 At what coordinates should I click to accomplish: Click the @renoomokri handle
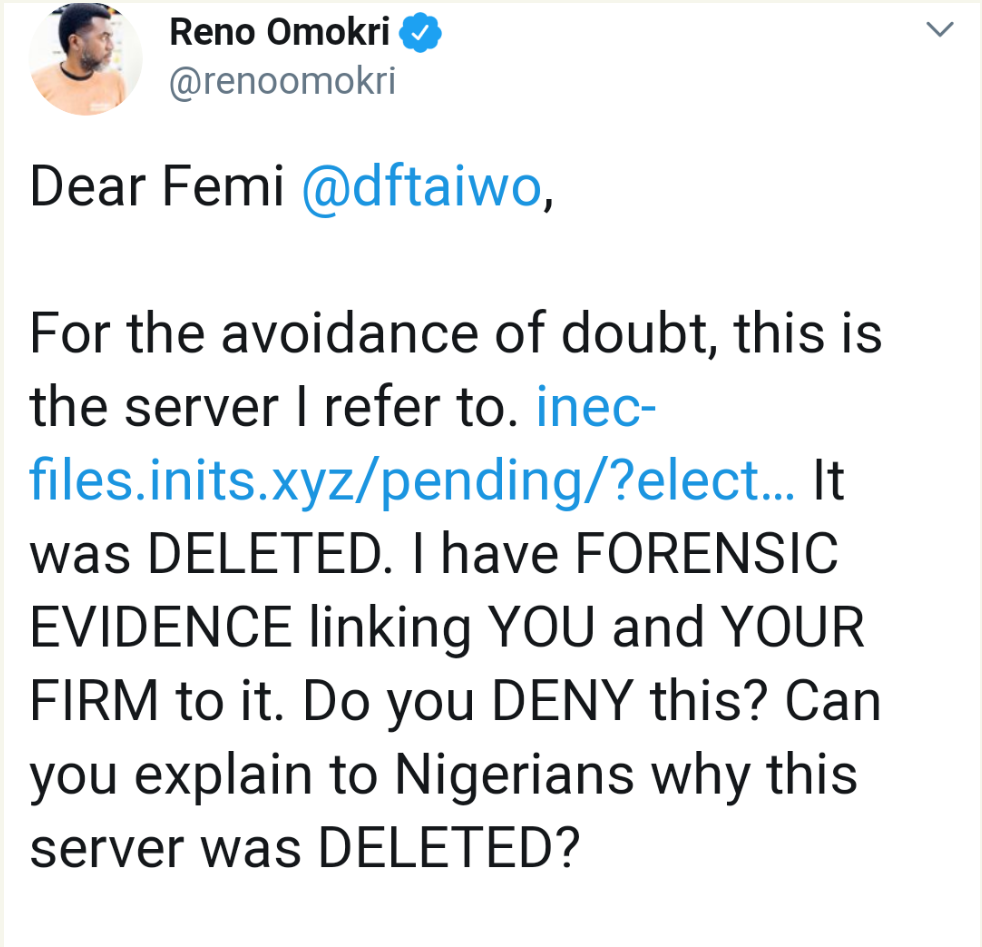283,82
